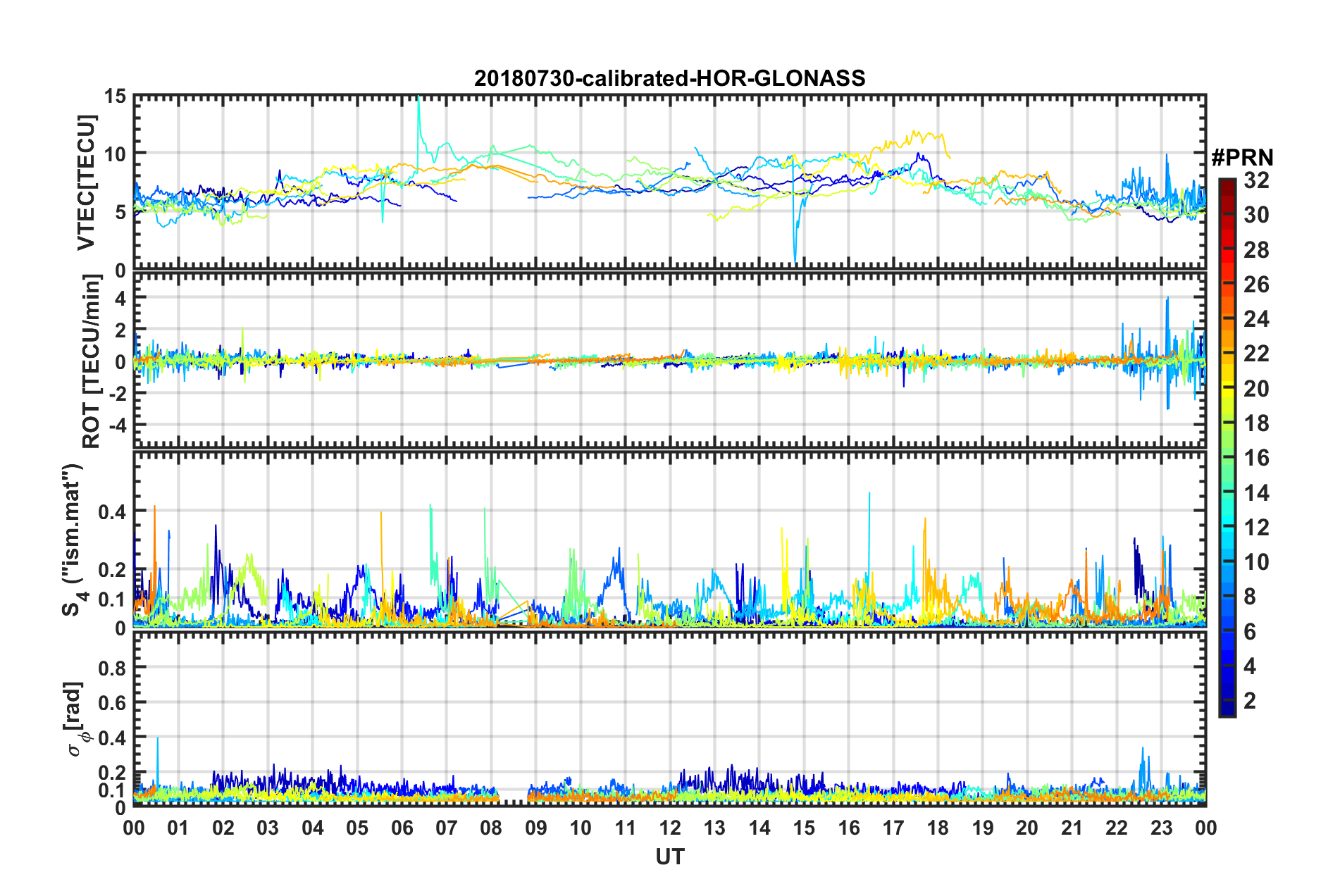Click the 12 hour tick label on x-axis

click(x=669, y=827)
